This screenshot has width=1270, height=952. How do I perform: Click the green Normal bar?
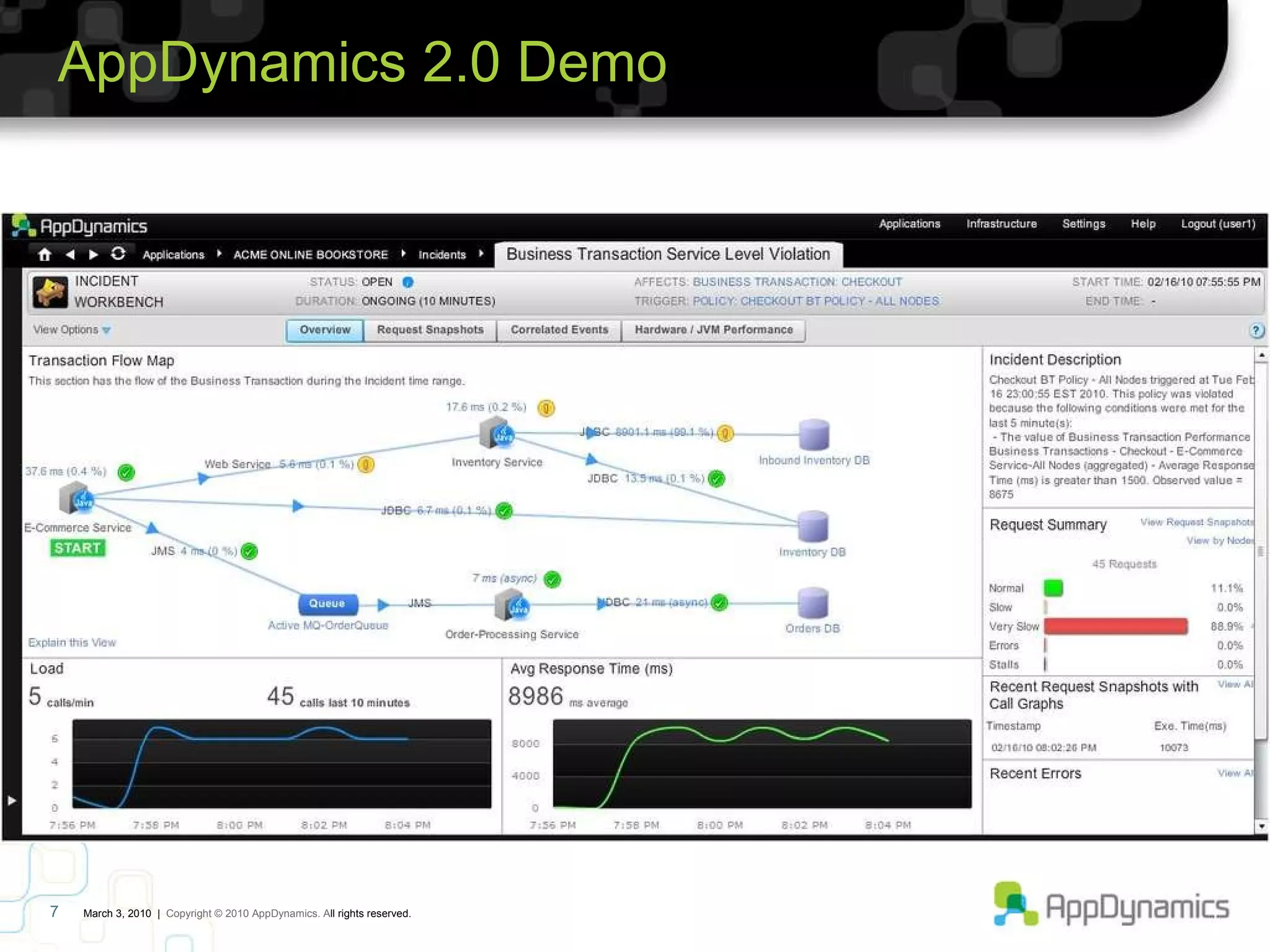coord(1054,588)
